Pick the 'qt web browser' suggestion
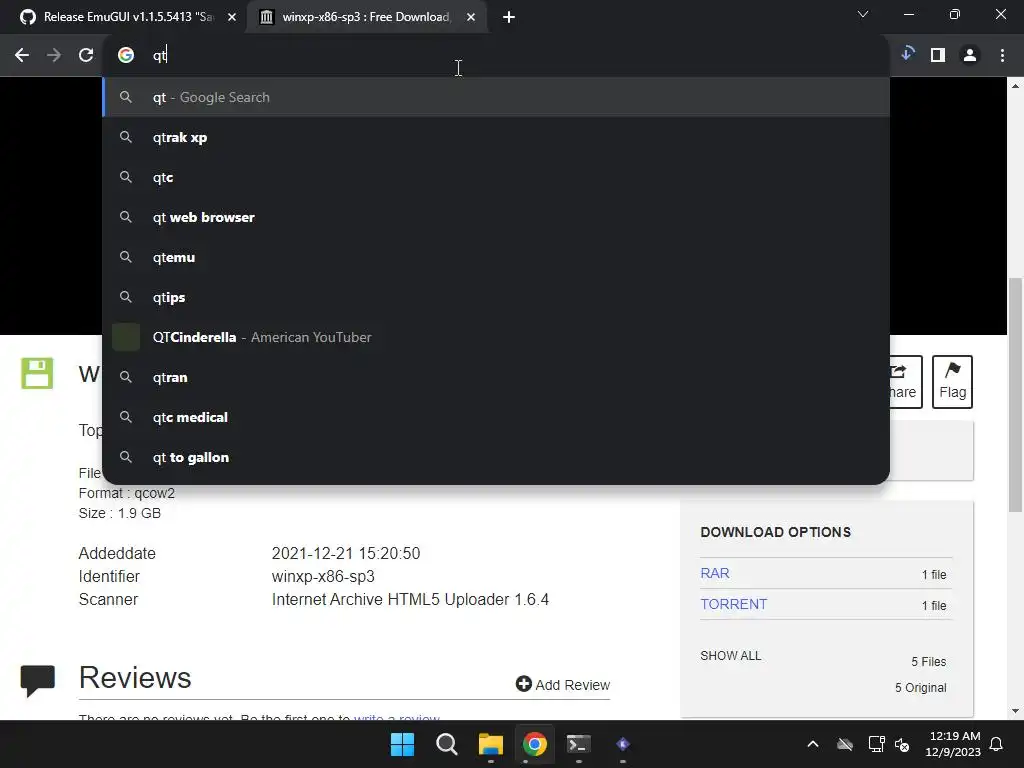This screenshot has height=768, width=1024. [x=496, y=217]
